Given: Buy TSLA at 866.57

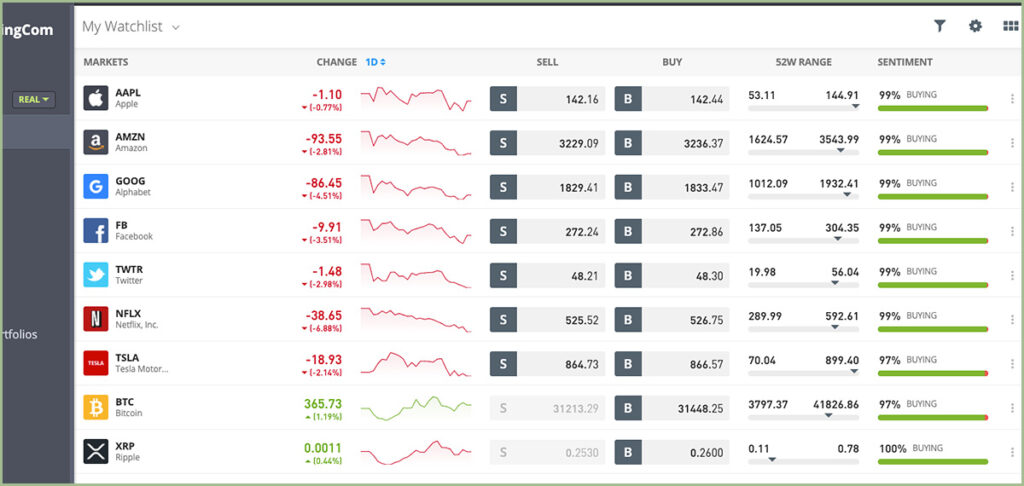Looking at the screenshot, I should [x=672, y=364].
